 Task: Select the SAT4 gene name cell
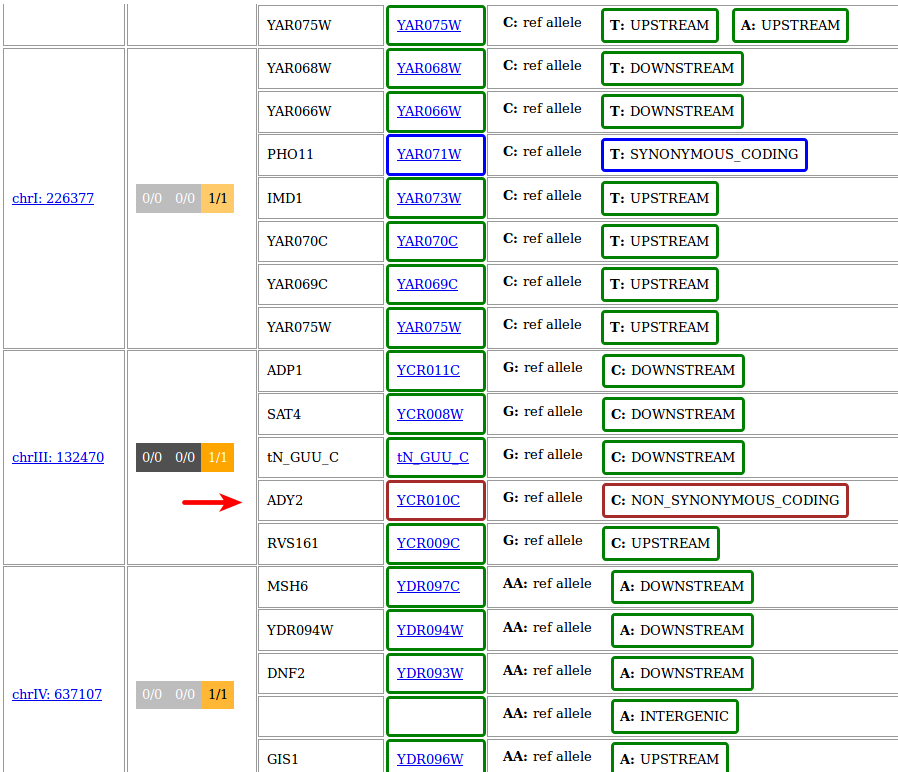[x=321, y=414]
